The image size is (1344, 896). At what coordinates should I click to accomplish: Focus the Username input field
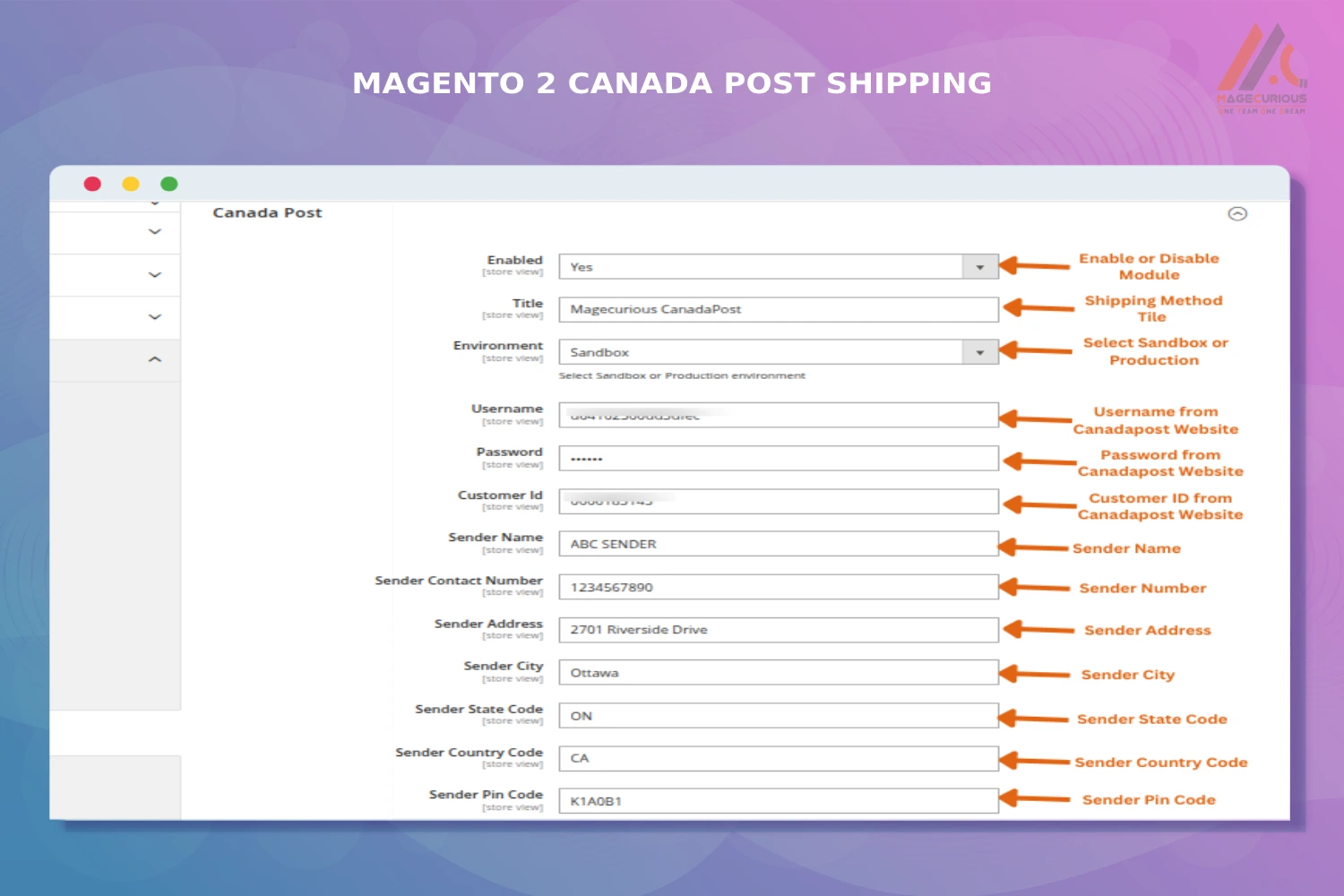pyautogui.click(x=778, y=415)
